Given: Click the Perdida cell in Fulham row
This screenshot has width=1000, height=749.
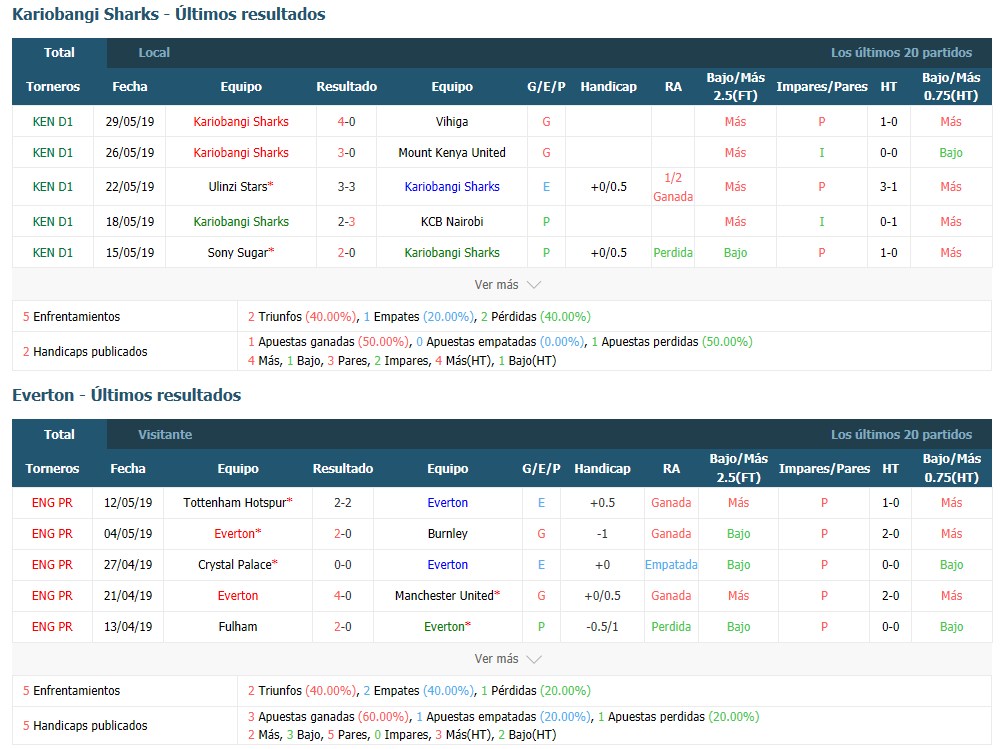Looking at the screenshot, I should [x=671, y=627].
